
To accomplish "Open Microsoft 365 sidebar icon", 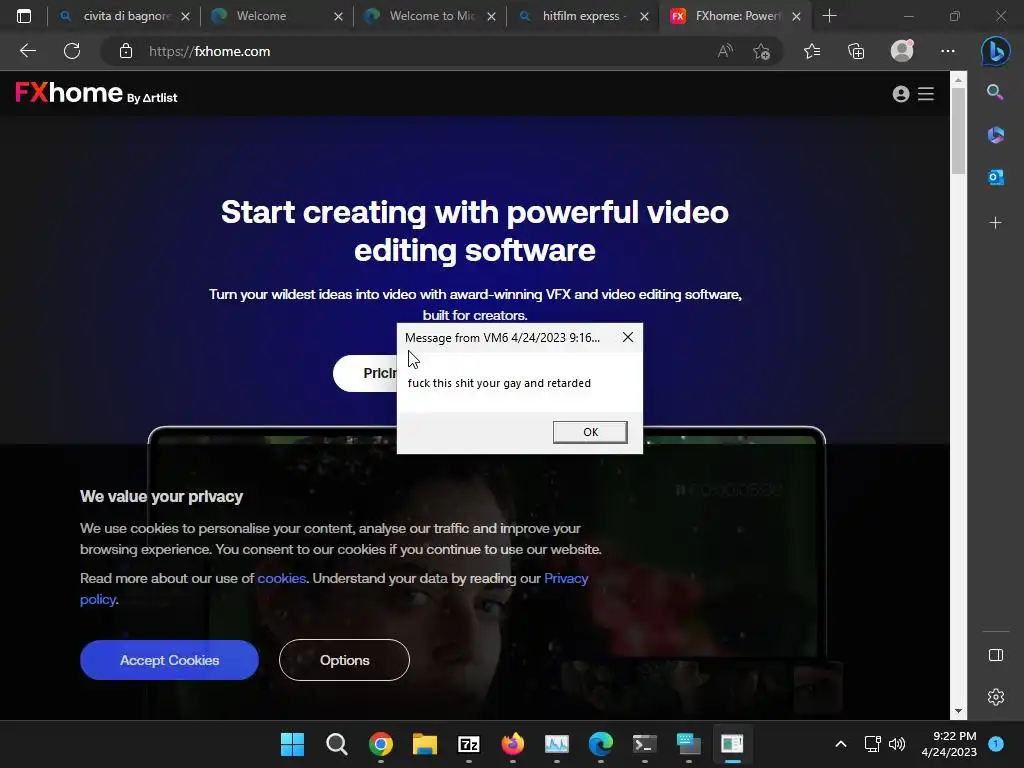I will [995, 135].
